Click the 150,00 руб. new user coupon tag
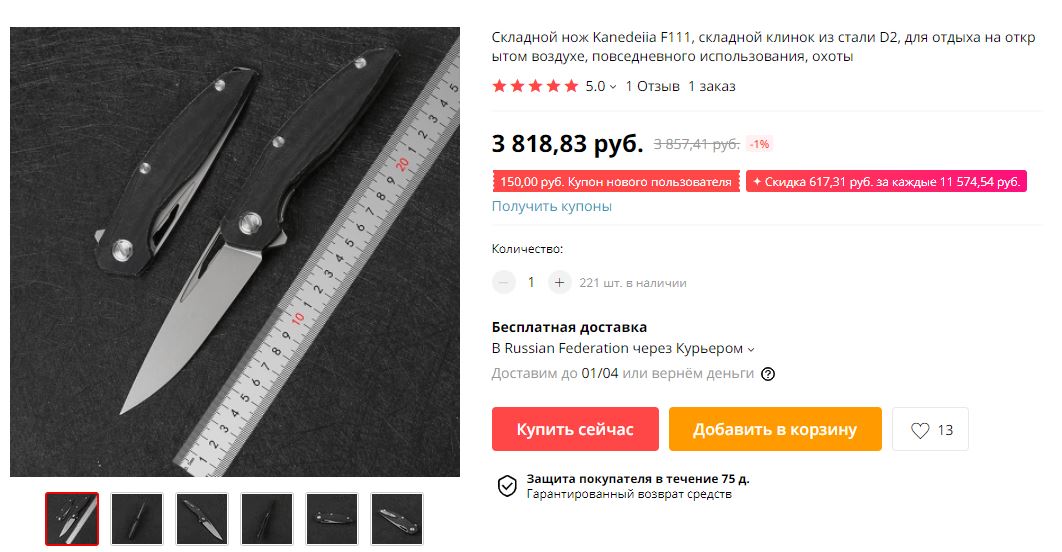This screenshot has width=1062, height=552. 616,182
